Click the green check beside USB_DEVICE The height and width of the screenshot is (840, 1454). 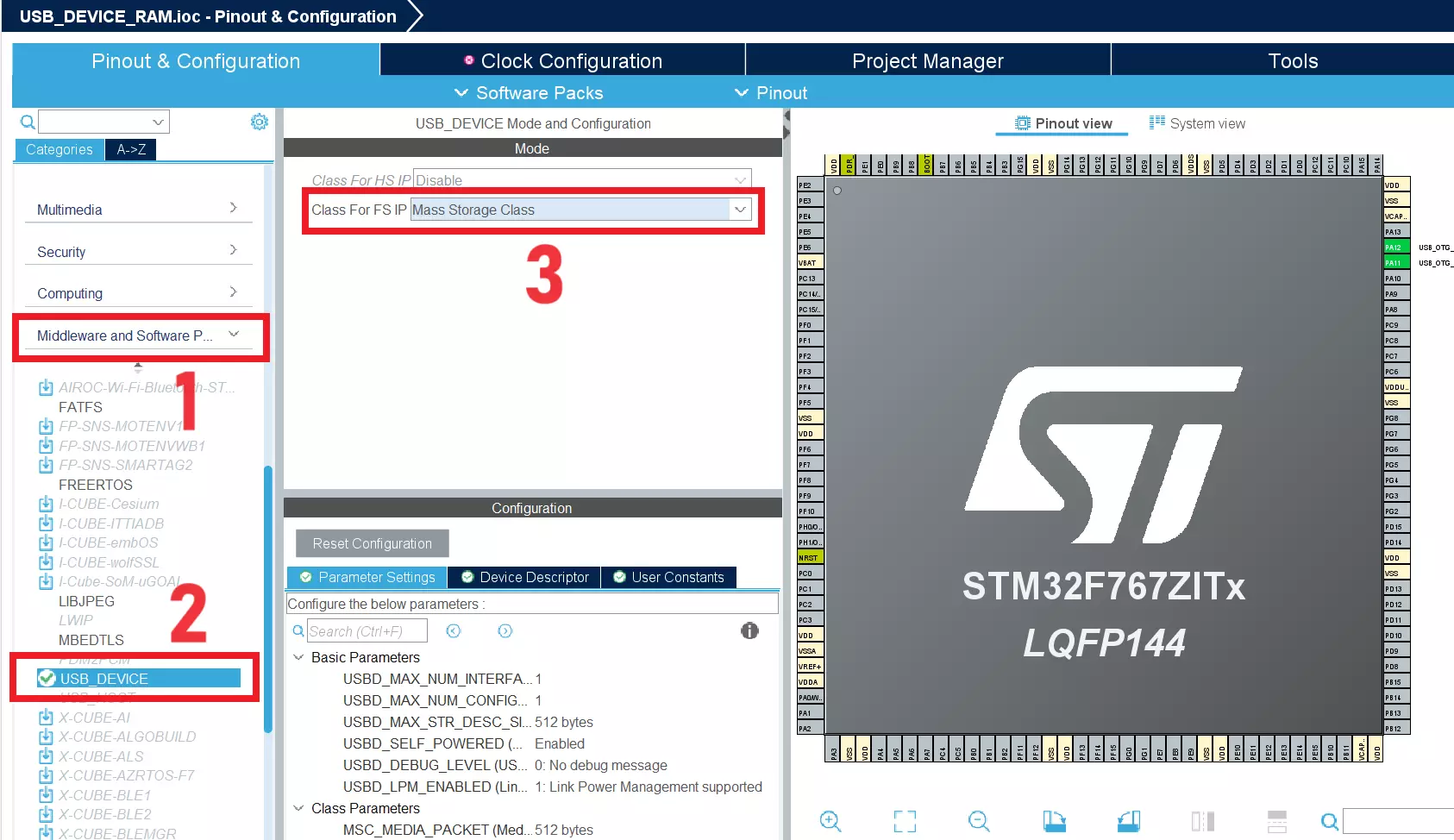pos(47,679)
